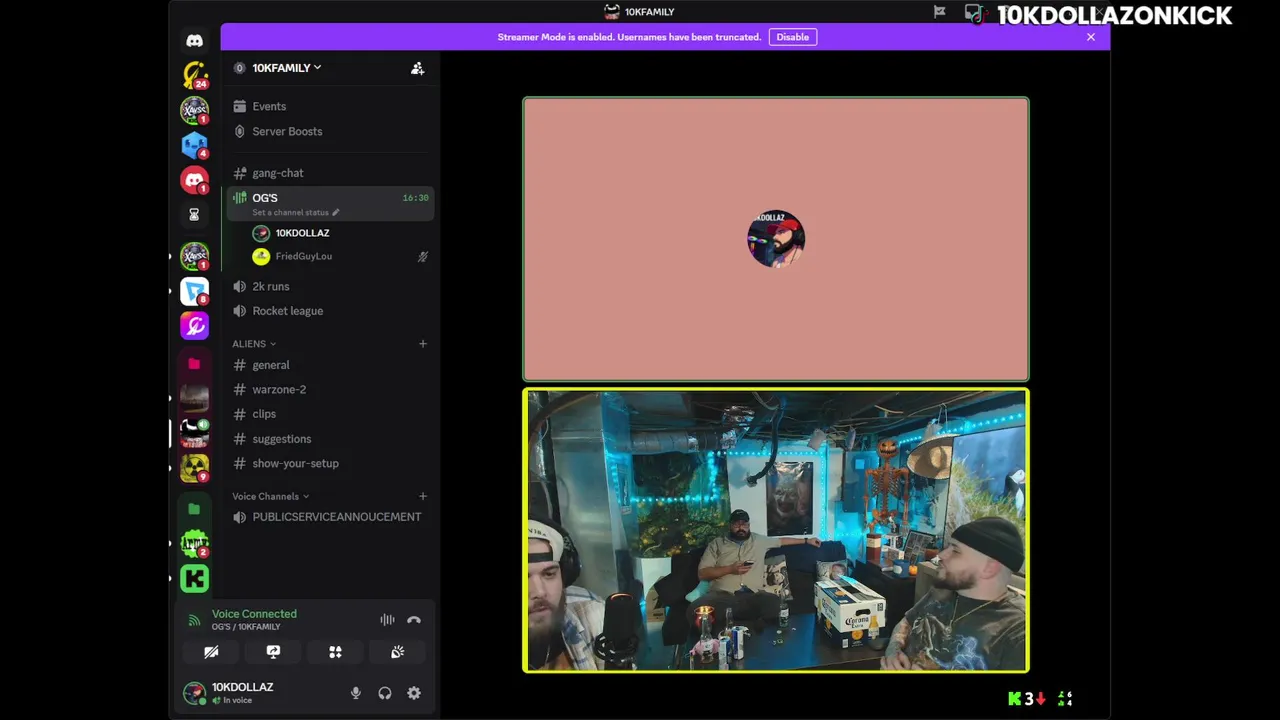Disable Streamer Mode

point(792,37)
